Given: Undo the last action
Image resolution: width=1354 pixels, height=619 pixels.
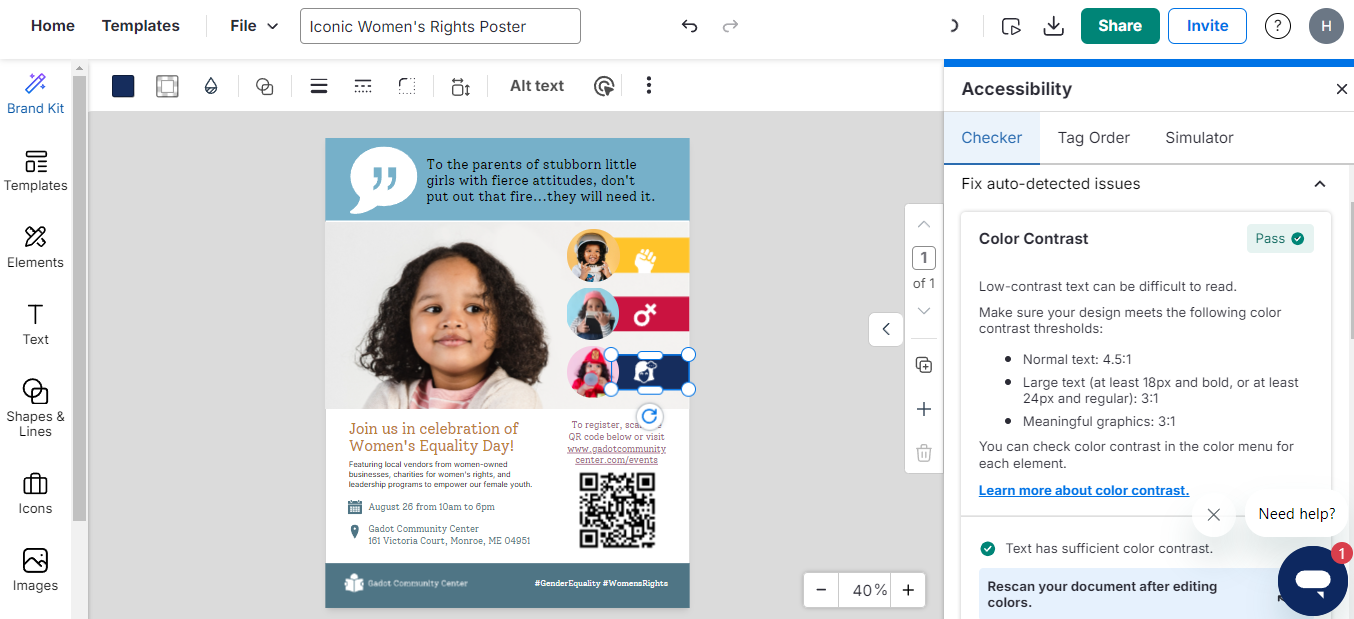Looking at the screenshot, I should (x=689, y=26).
